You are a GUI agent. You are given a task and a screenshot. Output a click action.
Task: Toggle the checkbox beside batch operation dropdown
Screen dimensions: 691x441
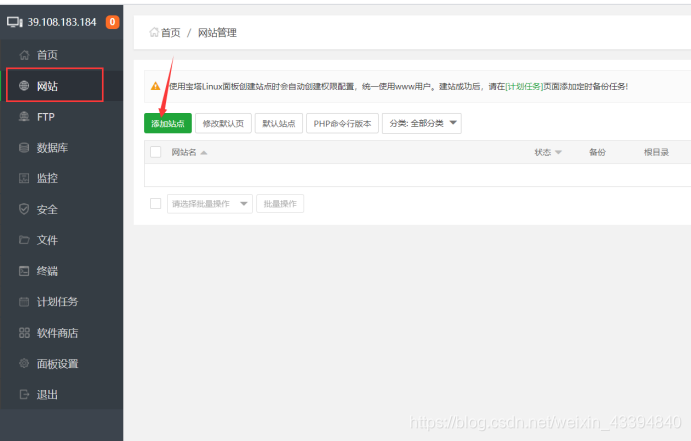pyautogui.click(x=156, y=204)
